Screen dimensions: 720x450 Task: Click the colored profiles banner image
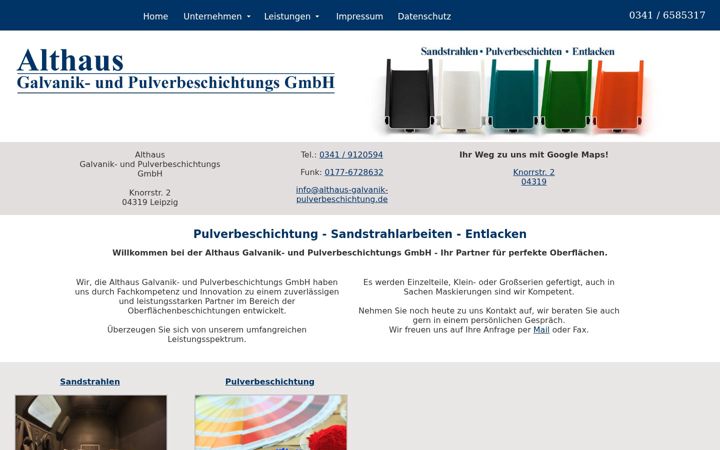[x=513, y=90]
